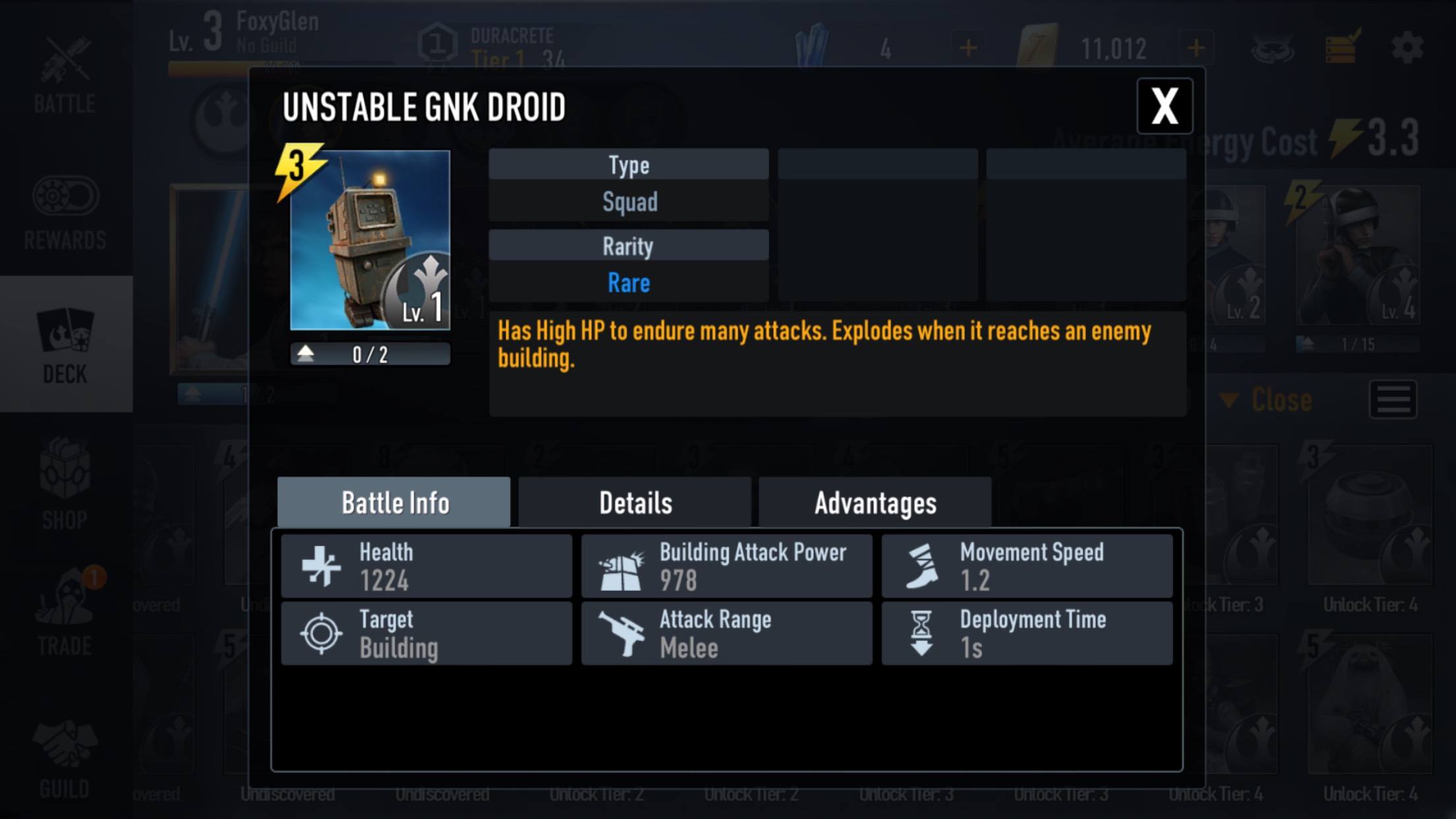Add crystals with the plus button
The height and width of the screenshot is (819, 1456).
click(x=968, y=47)
